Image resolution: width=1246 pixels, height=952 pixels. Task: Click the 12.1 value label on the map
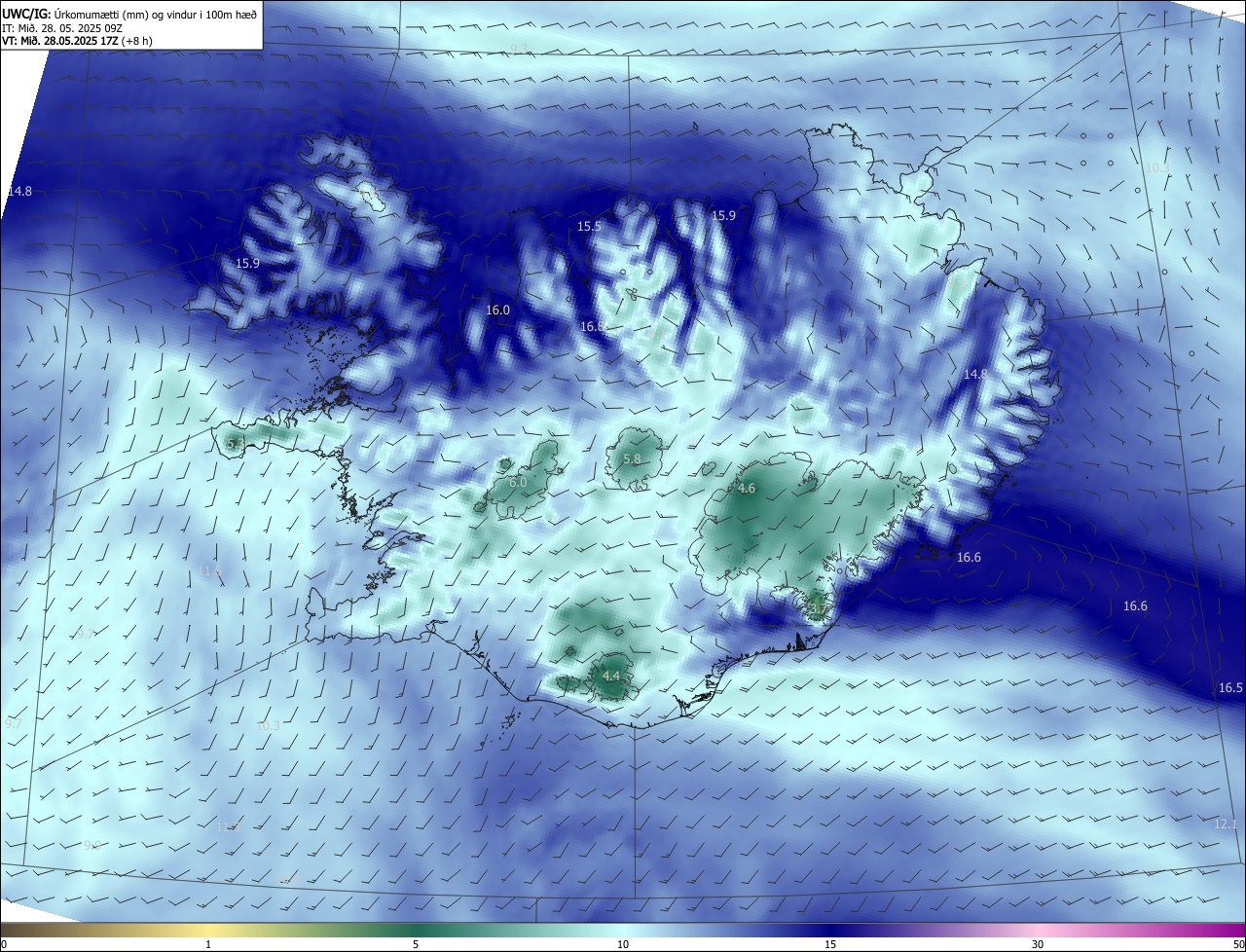(1226, 824)
